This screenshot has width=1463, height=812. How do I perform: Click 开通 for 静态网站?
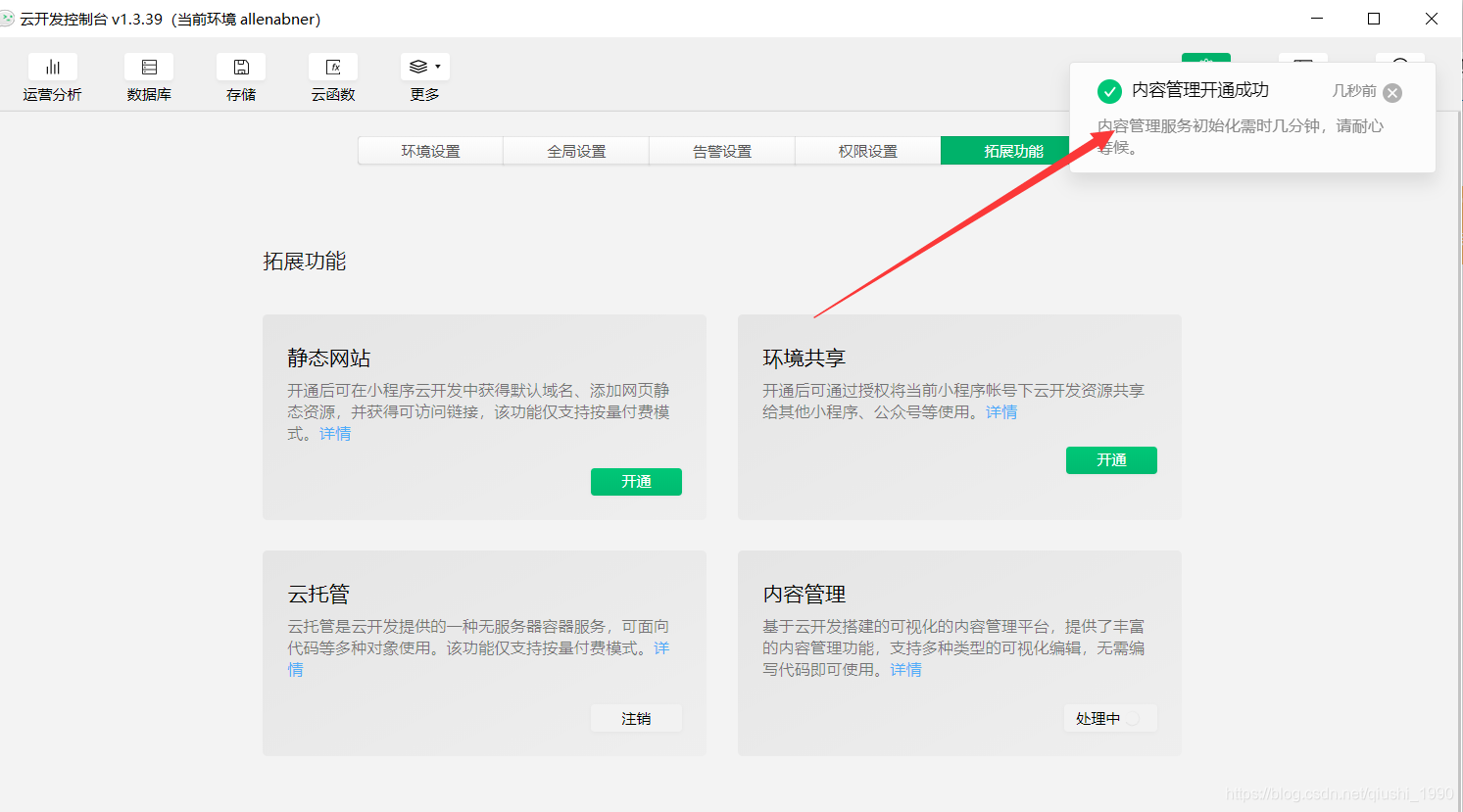click(636, 482)
